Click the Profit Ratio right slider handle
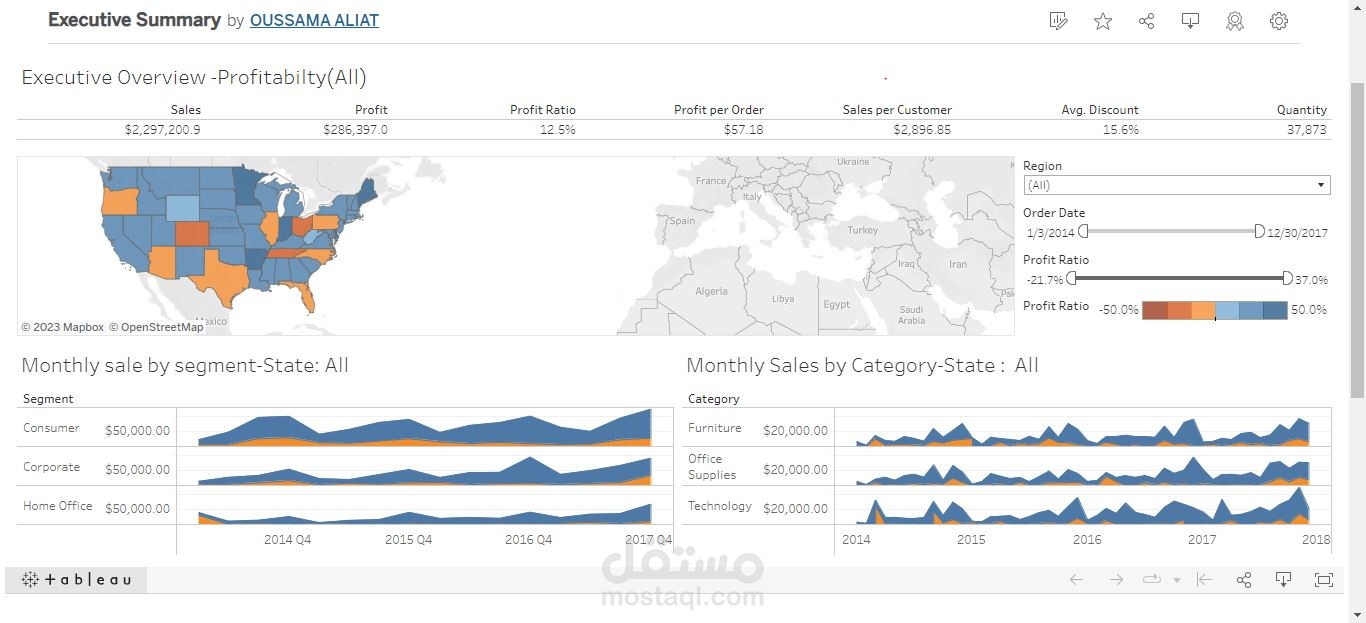 pyautogui.click(x=1287, y=278)
